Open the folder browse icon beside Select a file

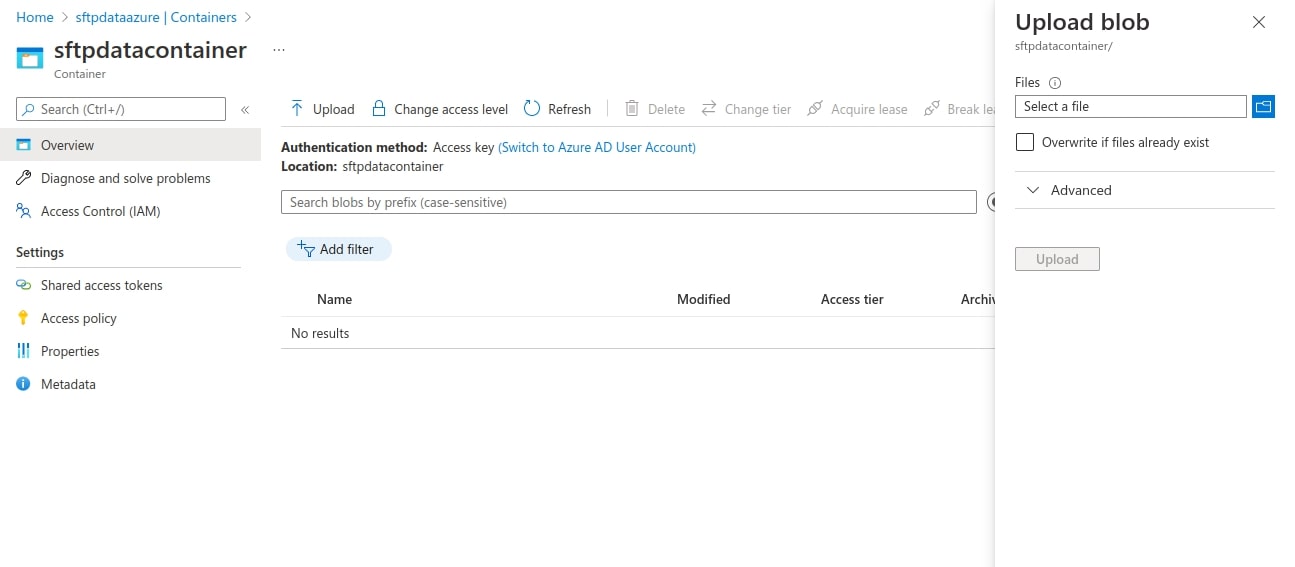click(x=1263, y=106)
